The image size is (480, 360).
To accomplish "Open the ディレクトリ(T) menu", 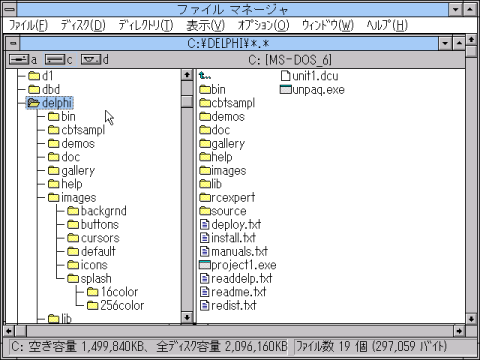I will [146, 25].
